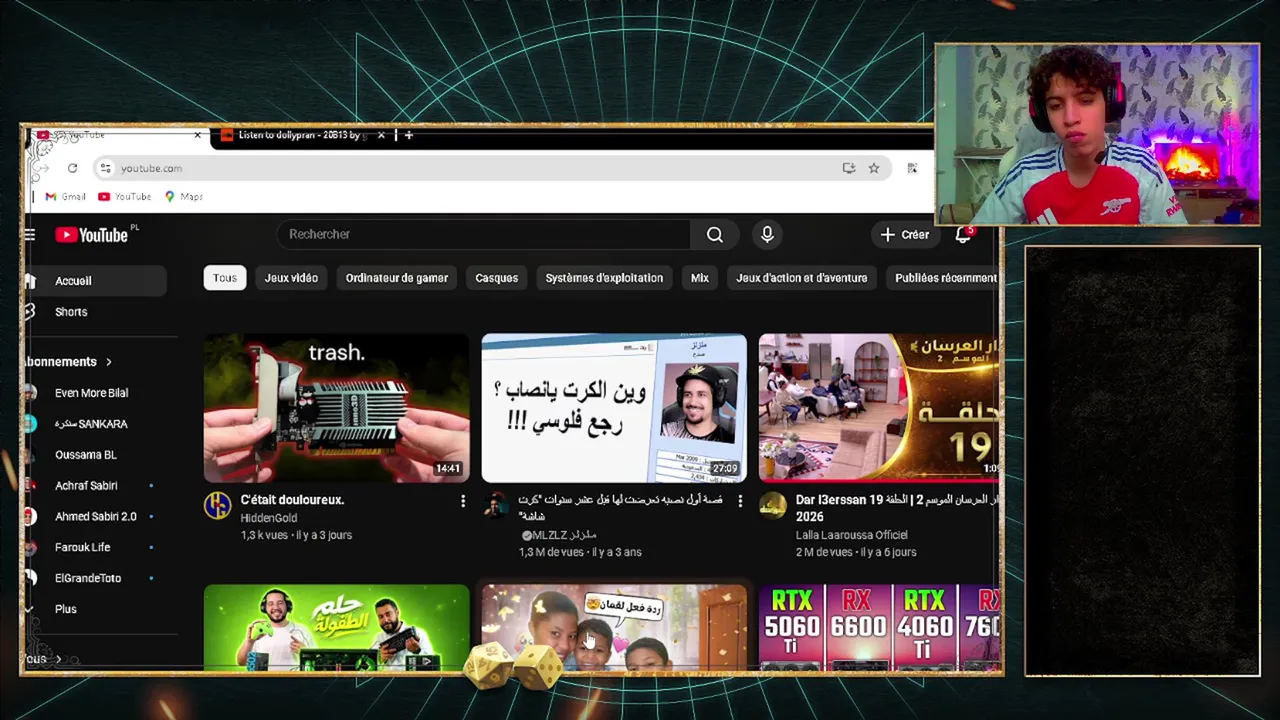
Task: Open a new browser tab with plus
Action: pos(408,135)
